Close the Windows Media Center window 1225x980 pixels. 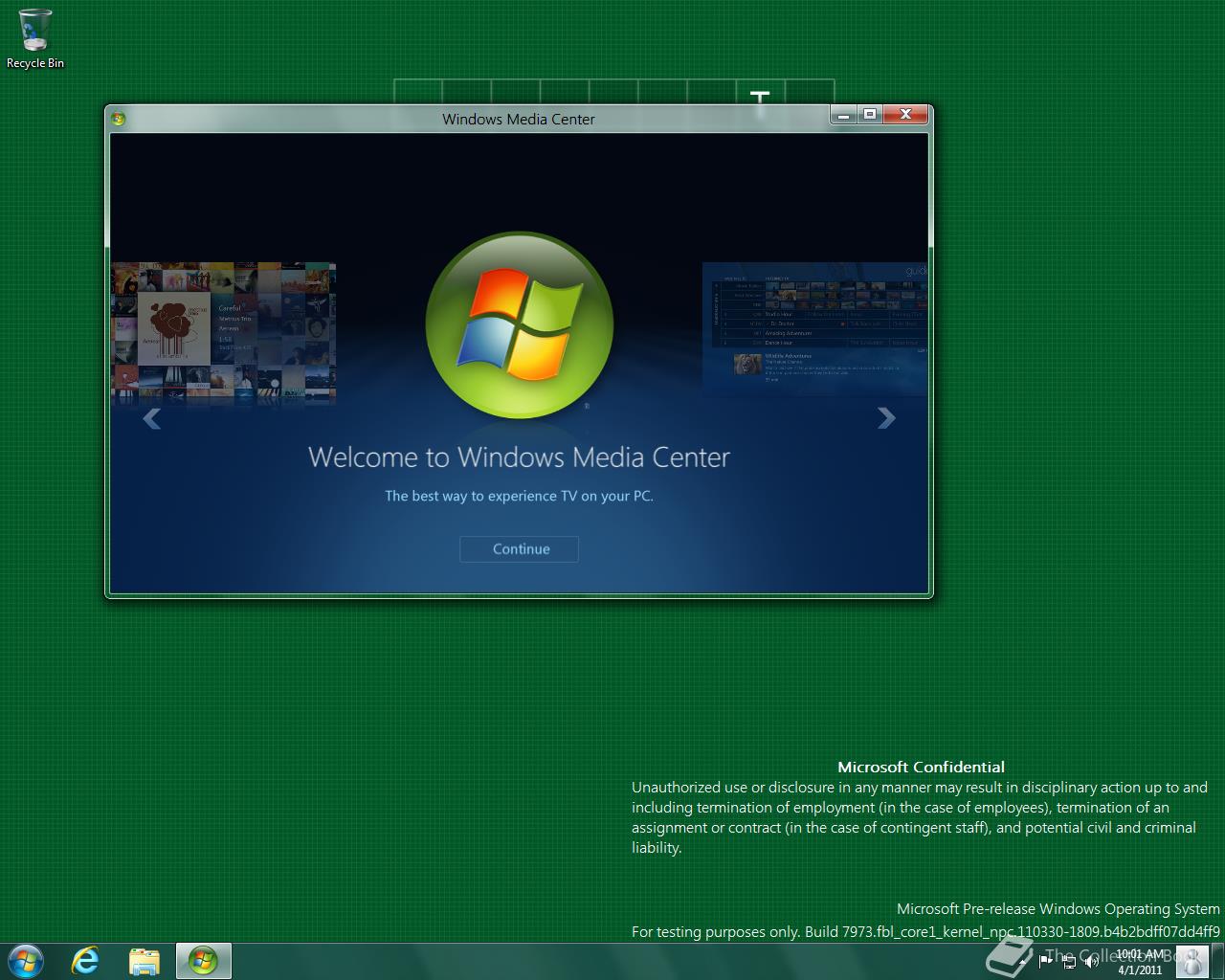(x=904, y=116)
